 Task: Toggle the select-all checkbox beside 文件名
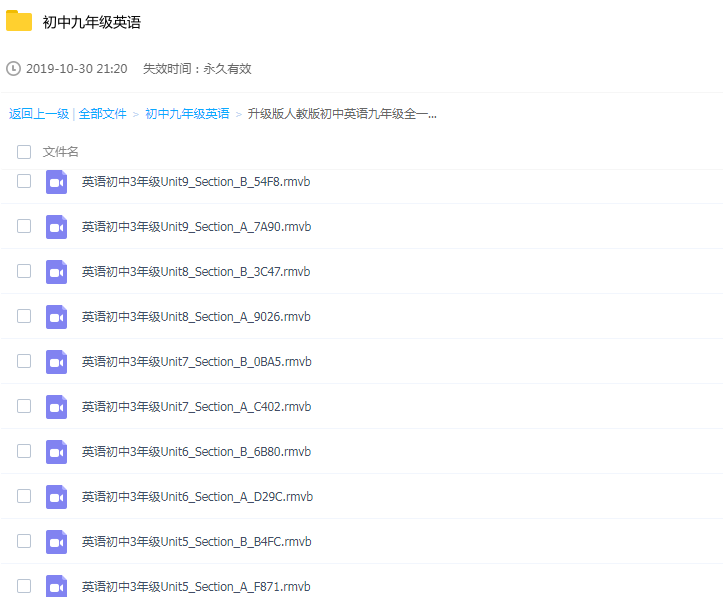(24, 152)
